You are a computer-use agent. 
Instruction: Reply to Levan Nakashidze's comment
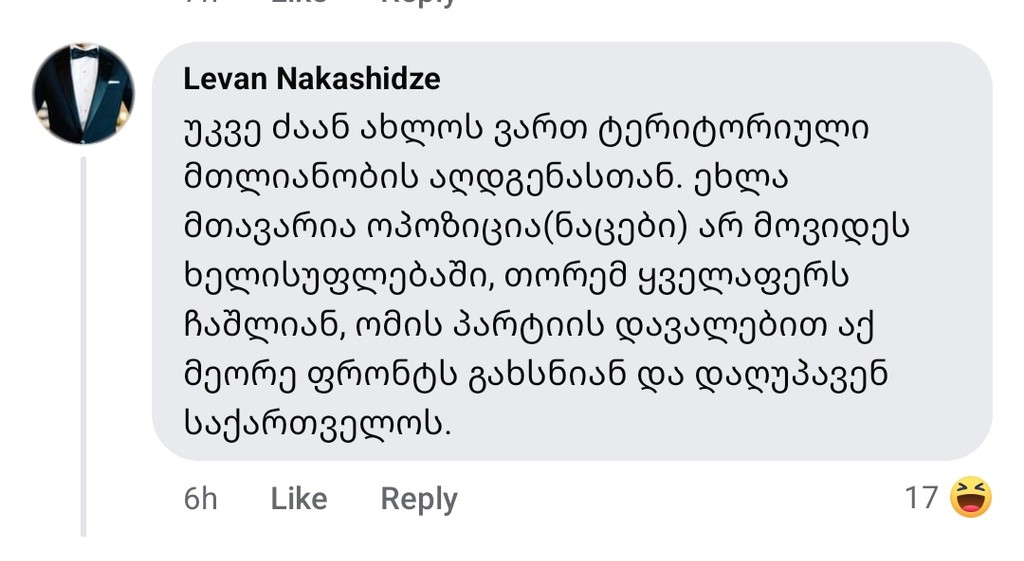[419, 498]
